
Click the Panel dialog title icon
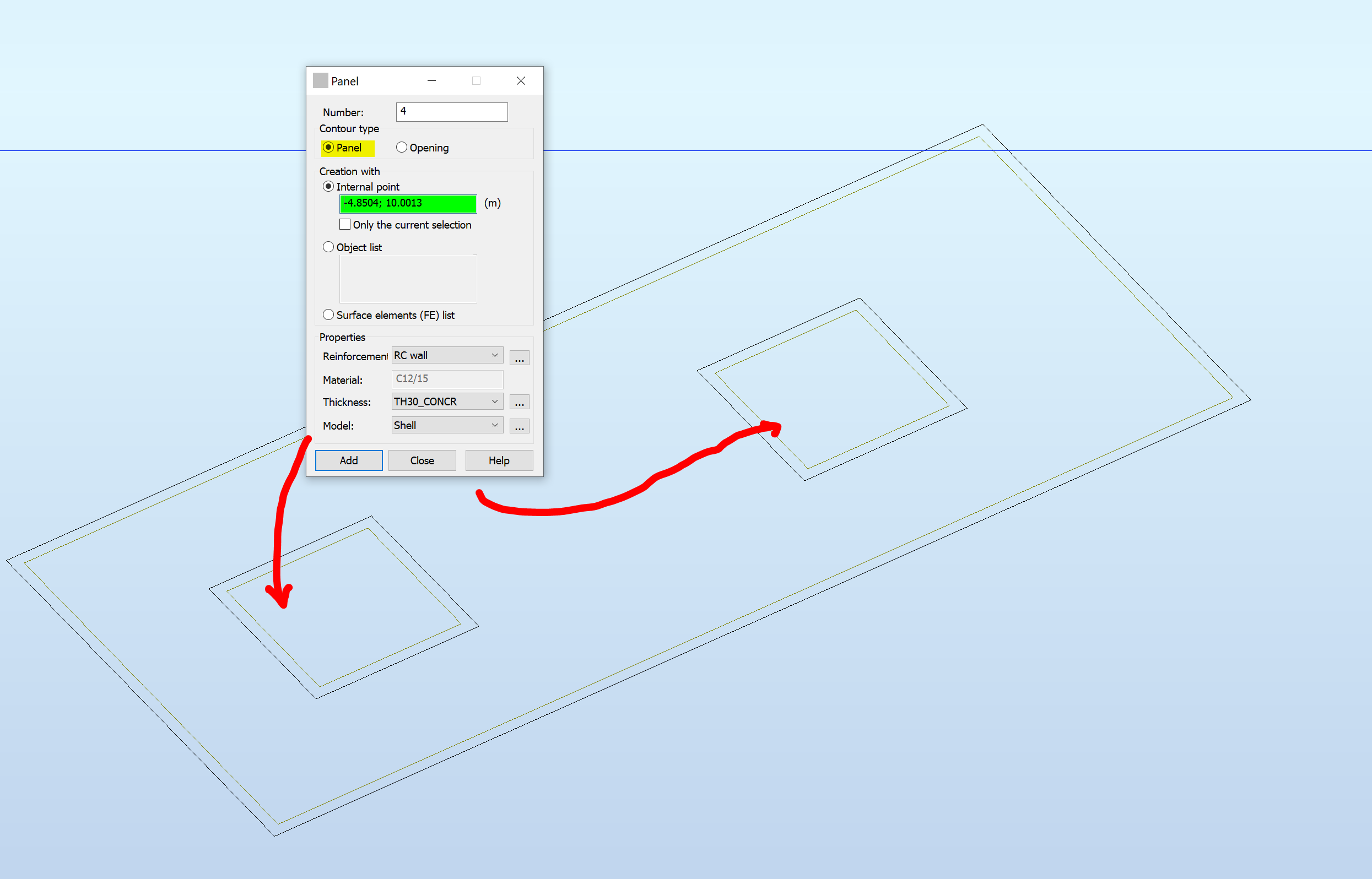pyautogui.click(x=320, y=80)
